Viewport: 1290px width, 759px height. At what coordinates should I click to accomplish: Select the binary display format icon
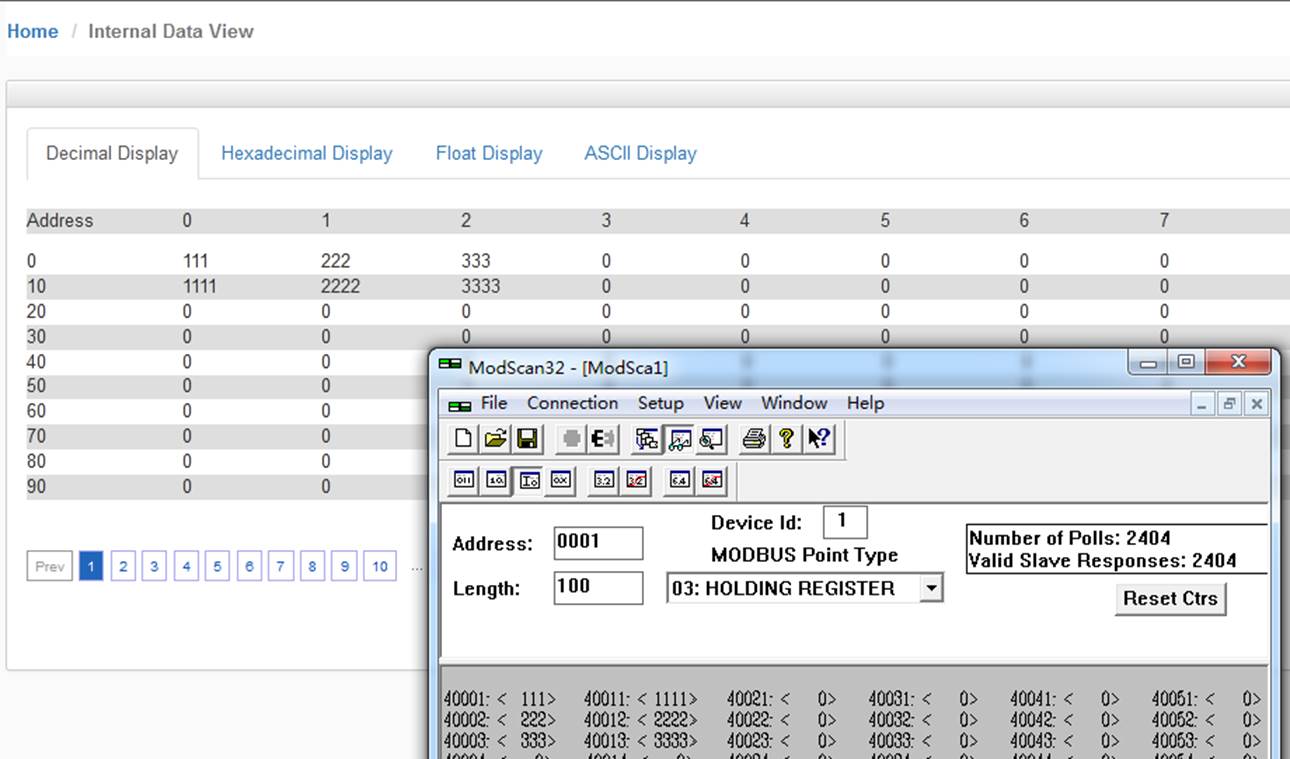tap(464, 480)
